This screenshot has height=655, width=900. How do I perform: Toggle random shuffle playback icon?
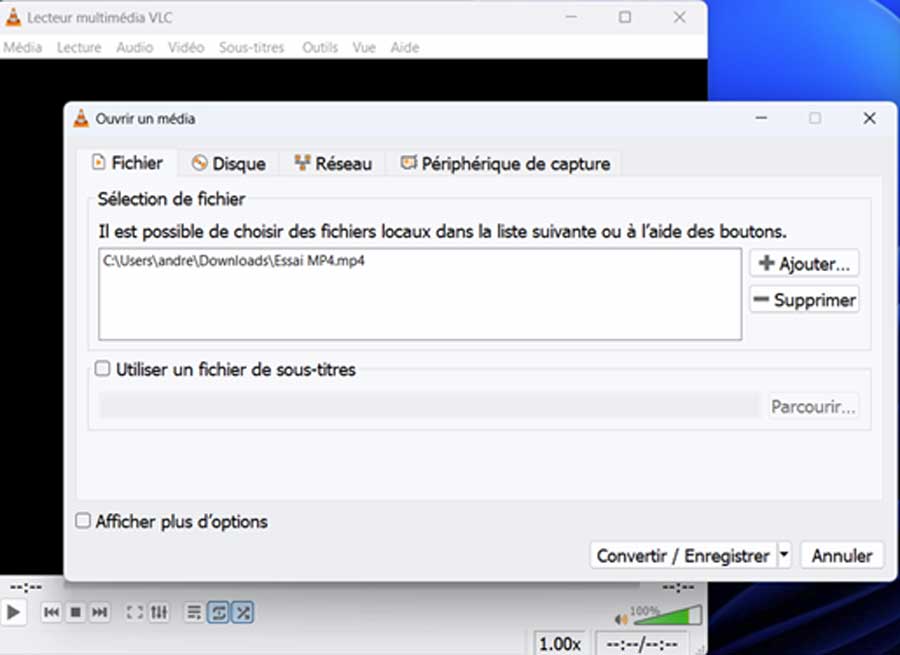(243, 613)
